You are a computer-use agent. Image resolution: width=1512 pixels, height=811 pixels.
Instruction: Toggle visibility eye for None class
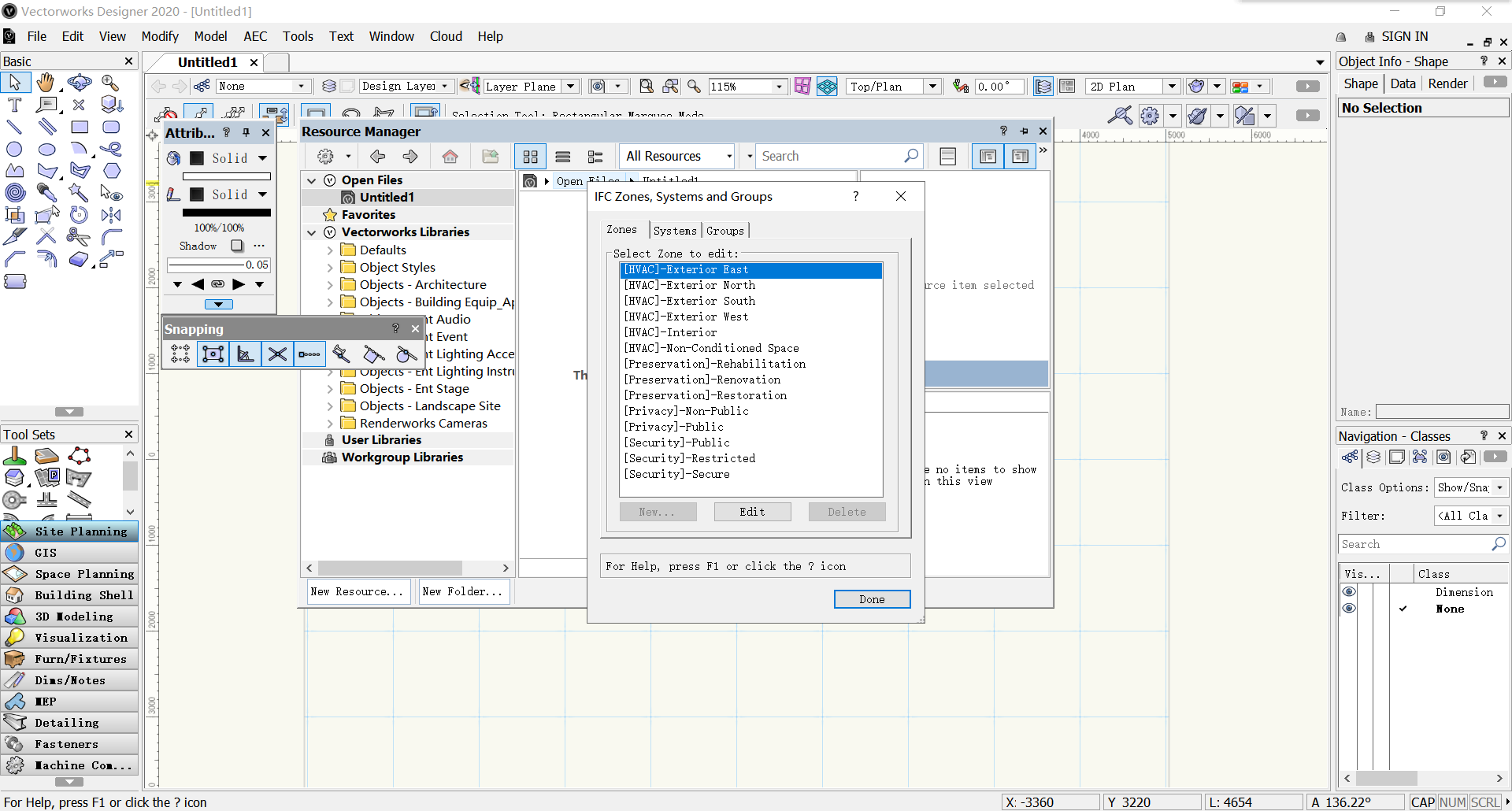(1349, 609)
